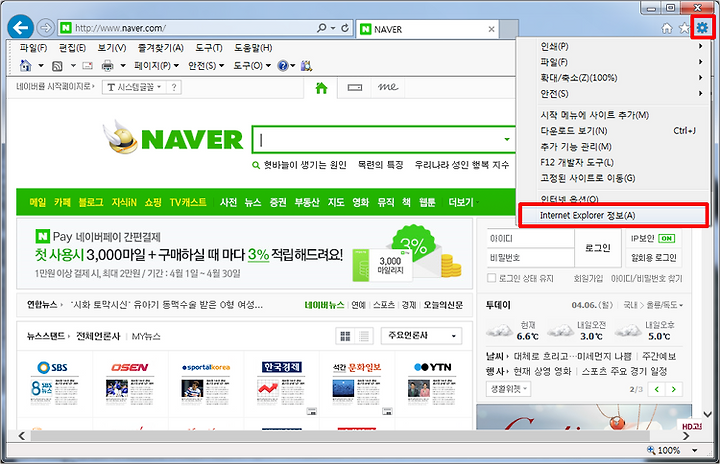Open the 안전(S) dropdown in command bar
The height and width of the screenshot is (464, 720).
pyautogui.click(x=206, y=66)
